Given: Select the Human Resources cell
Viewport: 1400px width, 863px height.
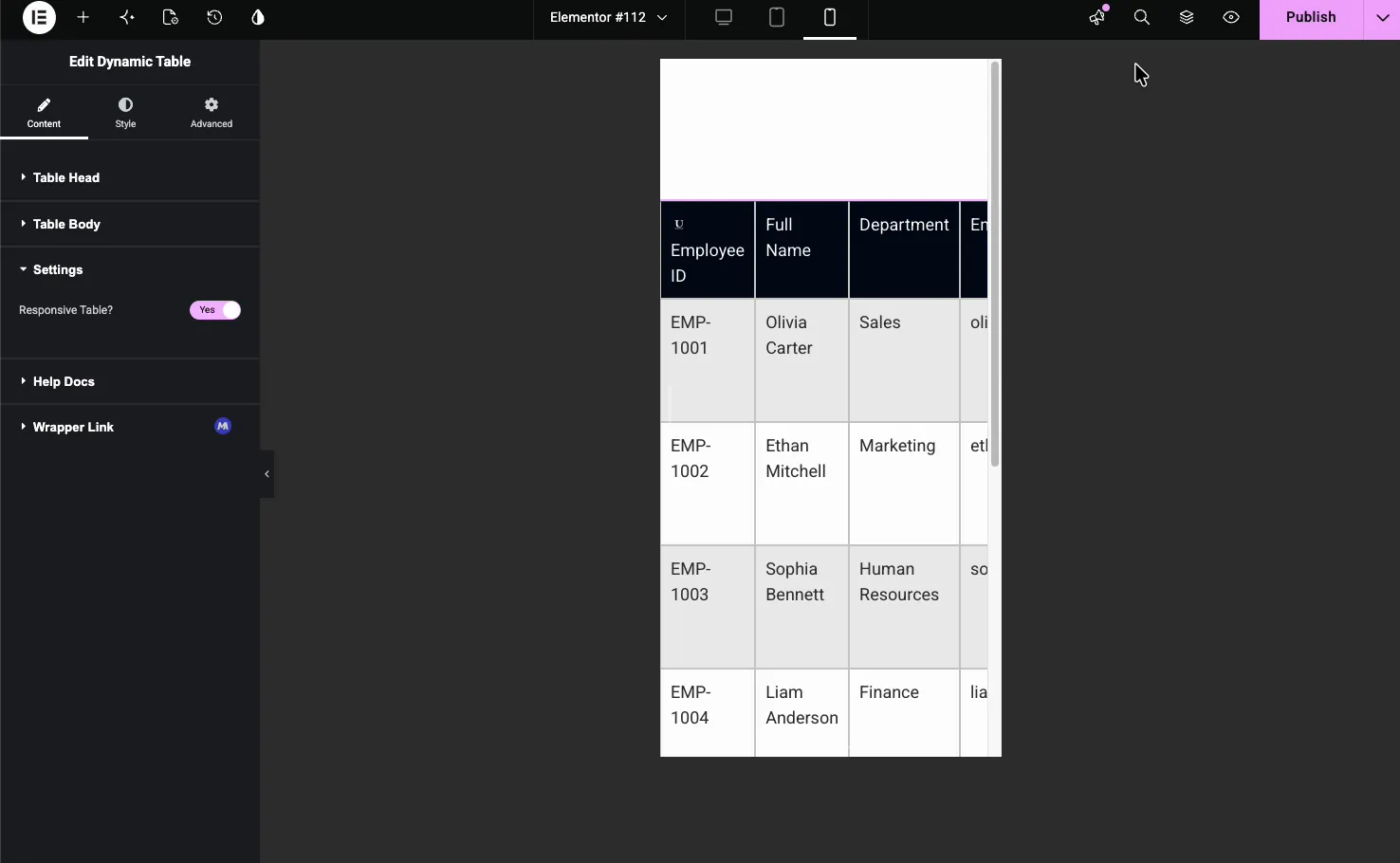Looking at the screenshot, I should [x=905, y=607].
